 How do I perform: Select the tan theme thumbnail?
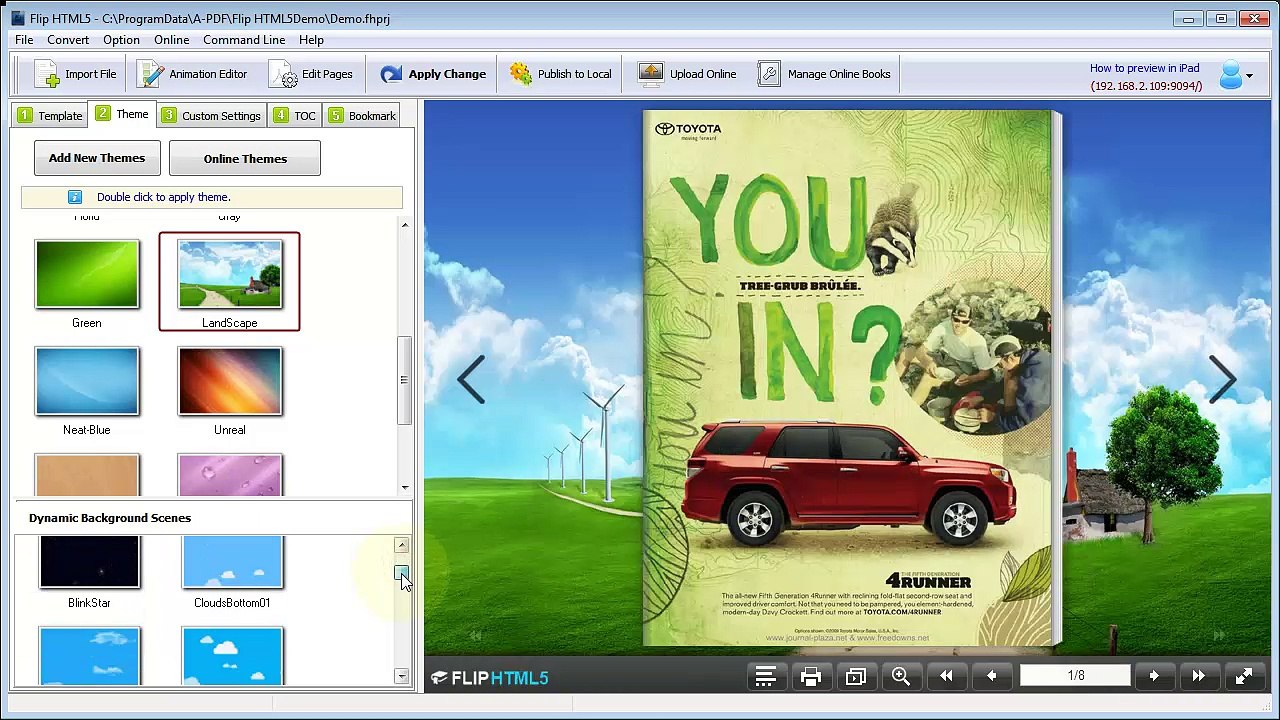(x=87, y=475)
